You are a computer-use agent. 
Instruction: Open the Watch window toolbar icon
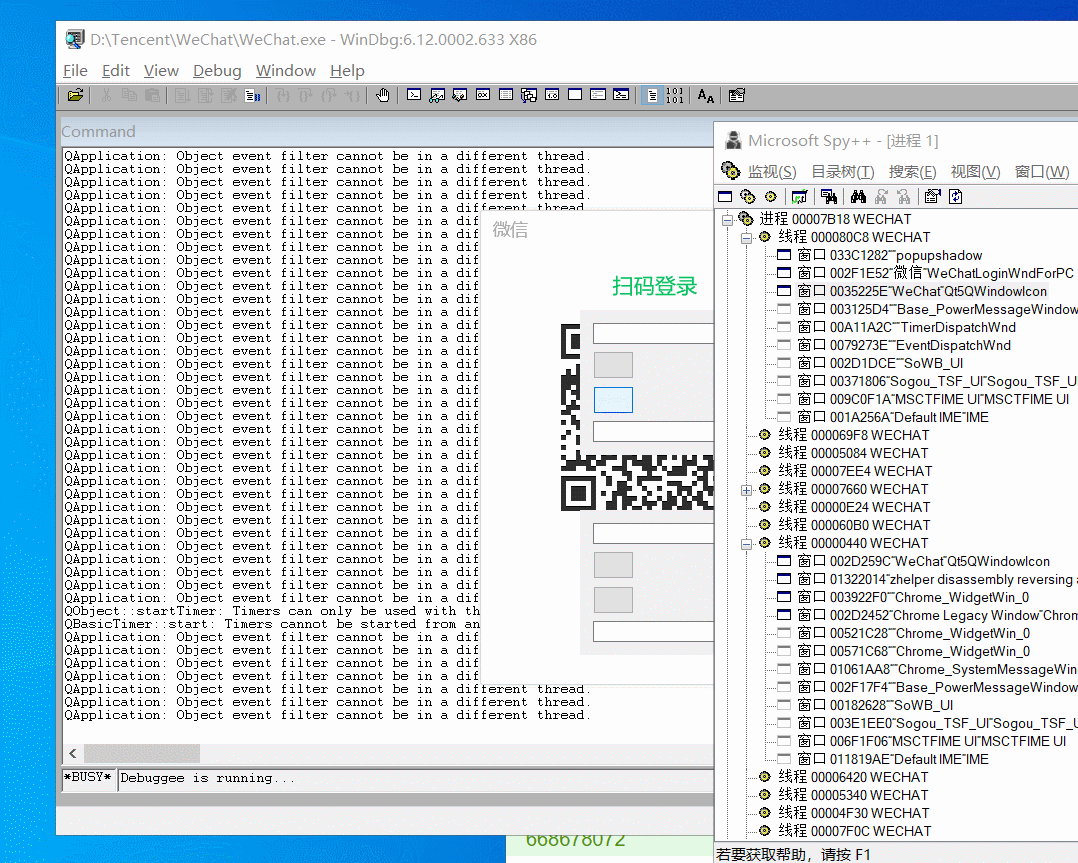pos(437,96)
